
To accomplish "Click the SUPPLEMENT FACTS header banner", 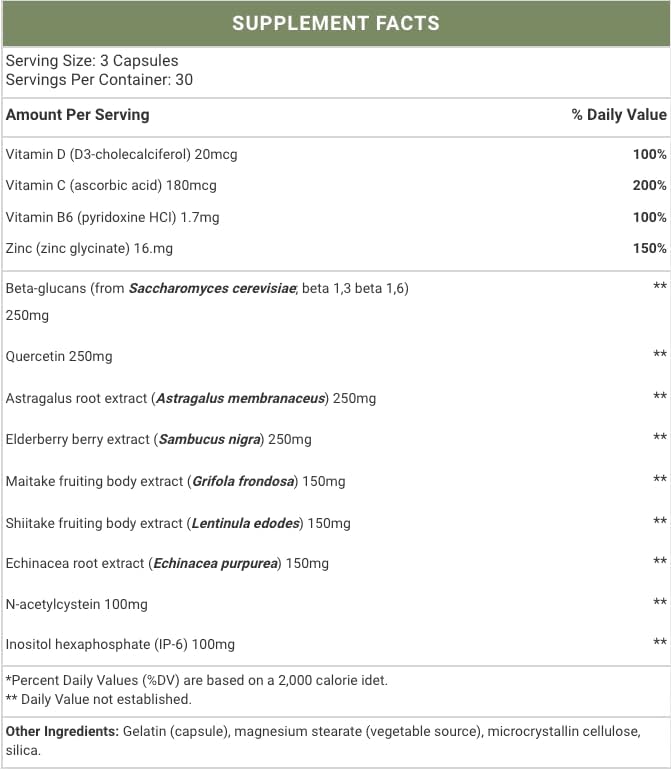I will [x=336, y=24].
